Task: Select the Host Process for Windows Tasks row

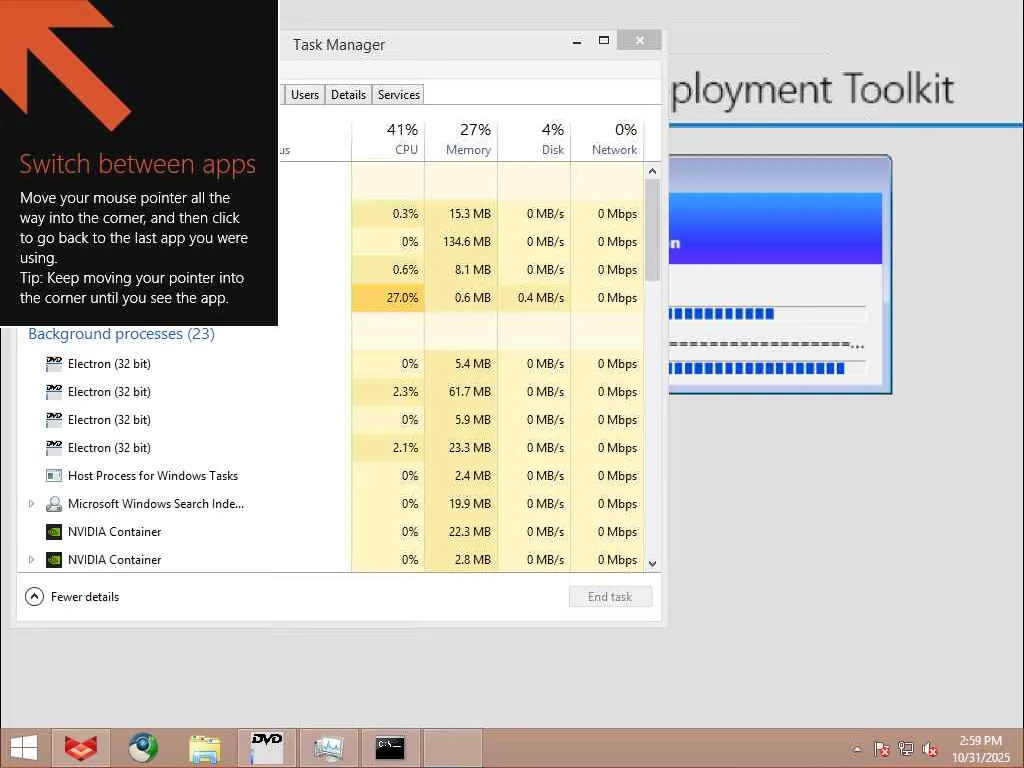Action: [330, 475]
